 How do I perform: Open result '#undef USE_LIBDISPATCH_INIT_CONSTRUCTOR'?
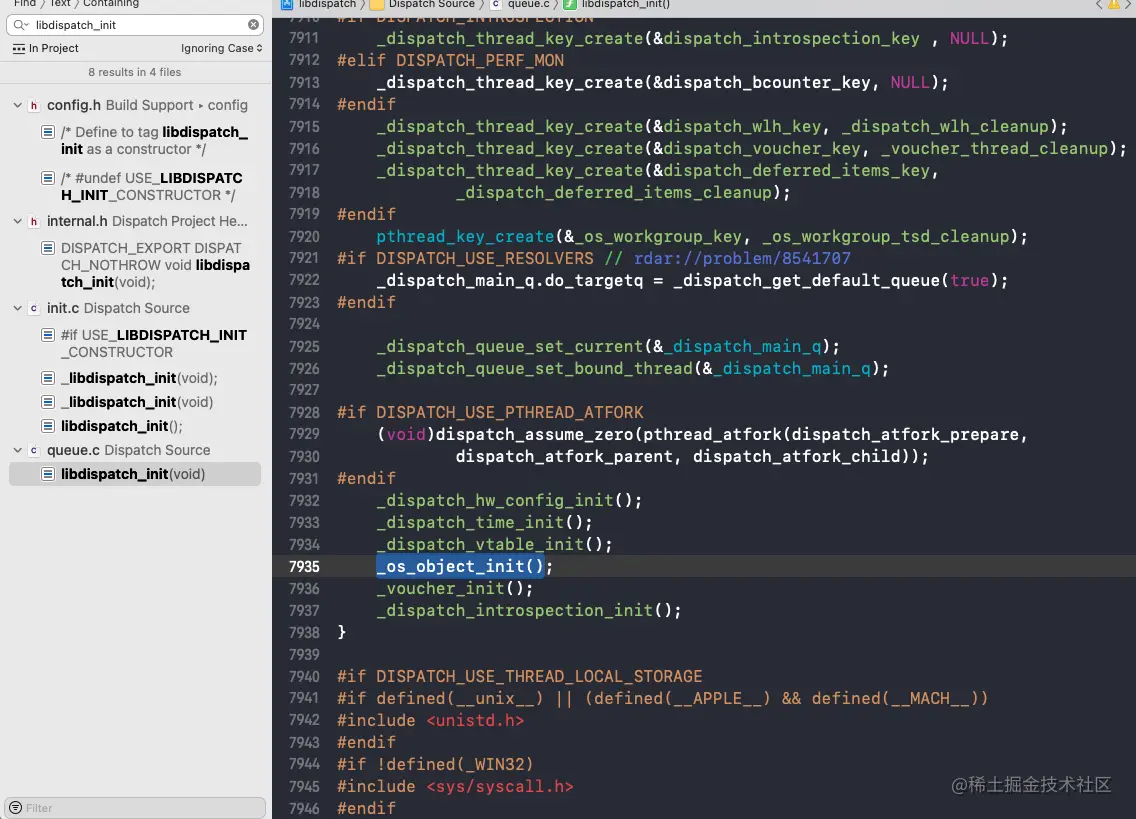pyautogui.click(x=151, y=186)
